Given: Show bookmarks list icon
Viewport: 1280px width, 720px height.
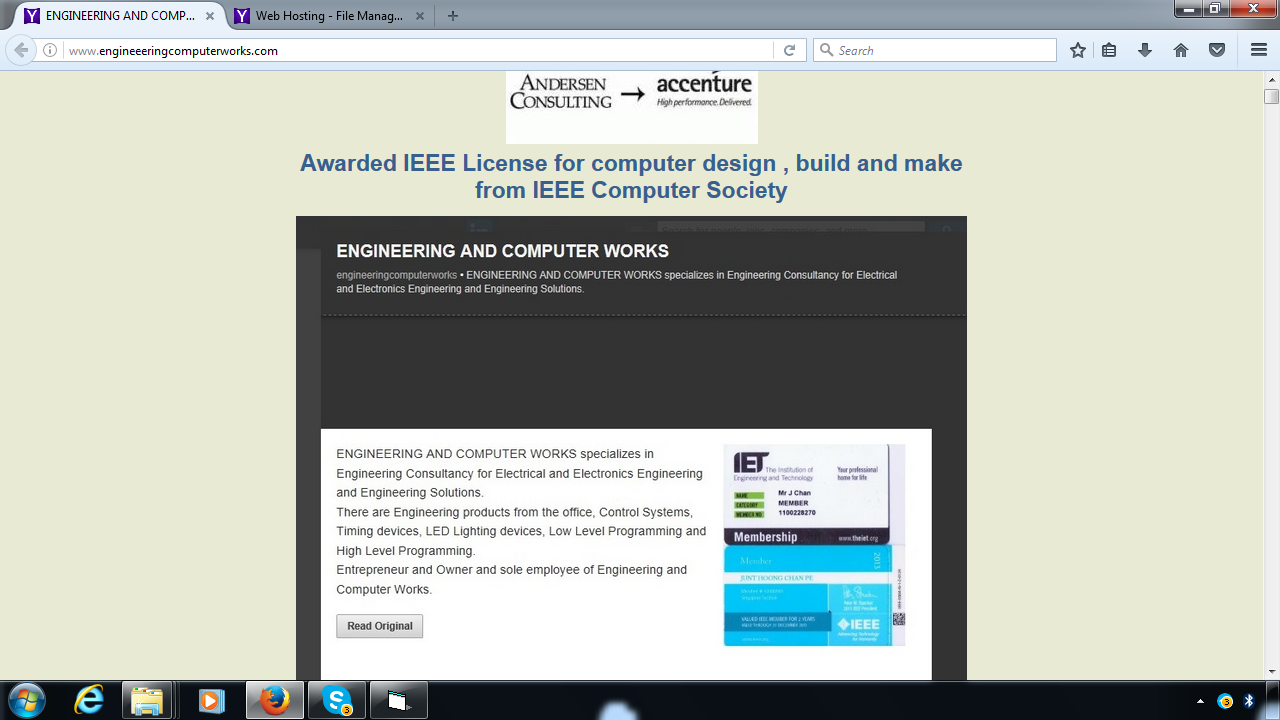Looking at the screenshot, I should pos(1109,50).
